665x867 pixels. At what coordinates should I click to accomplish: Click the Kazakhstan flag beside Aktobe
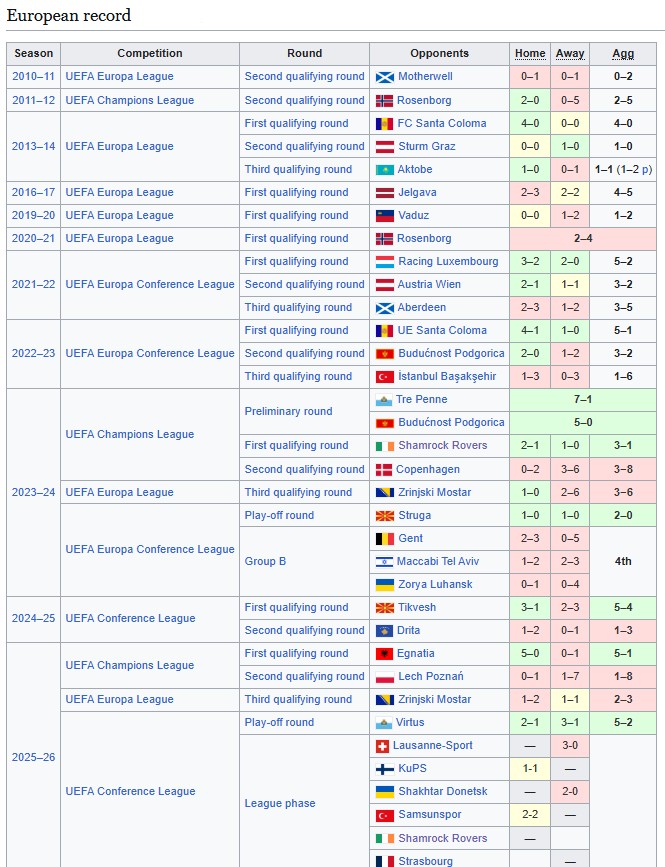(x=385, y=170)
